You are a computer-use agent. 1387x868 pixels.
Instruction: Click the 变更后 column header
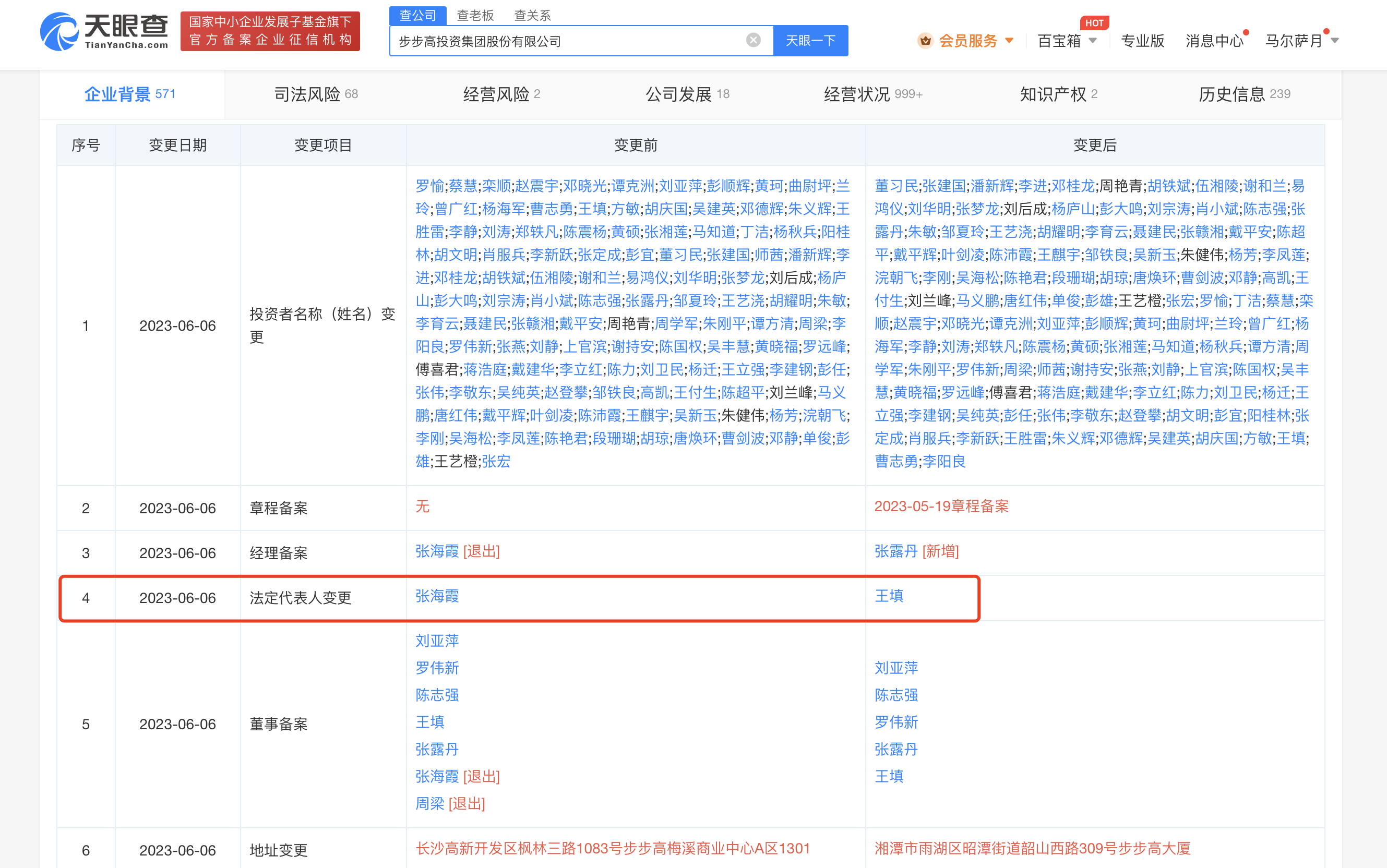[1095, 145]
